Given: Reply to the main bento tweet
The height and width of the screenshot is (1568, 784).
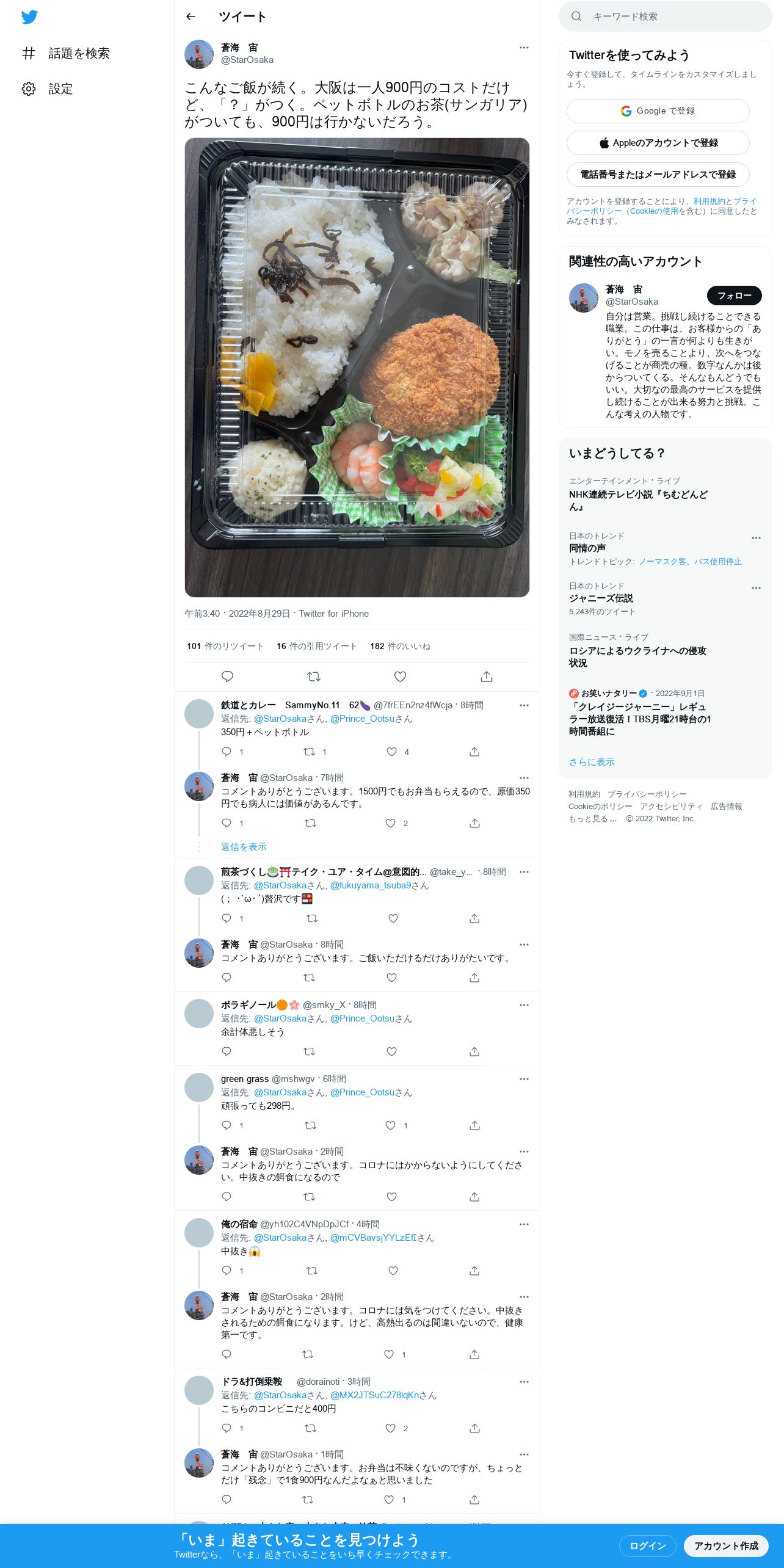Looking at the screenshot, I should [x=227, y=677].
